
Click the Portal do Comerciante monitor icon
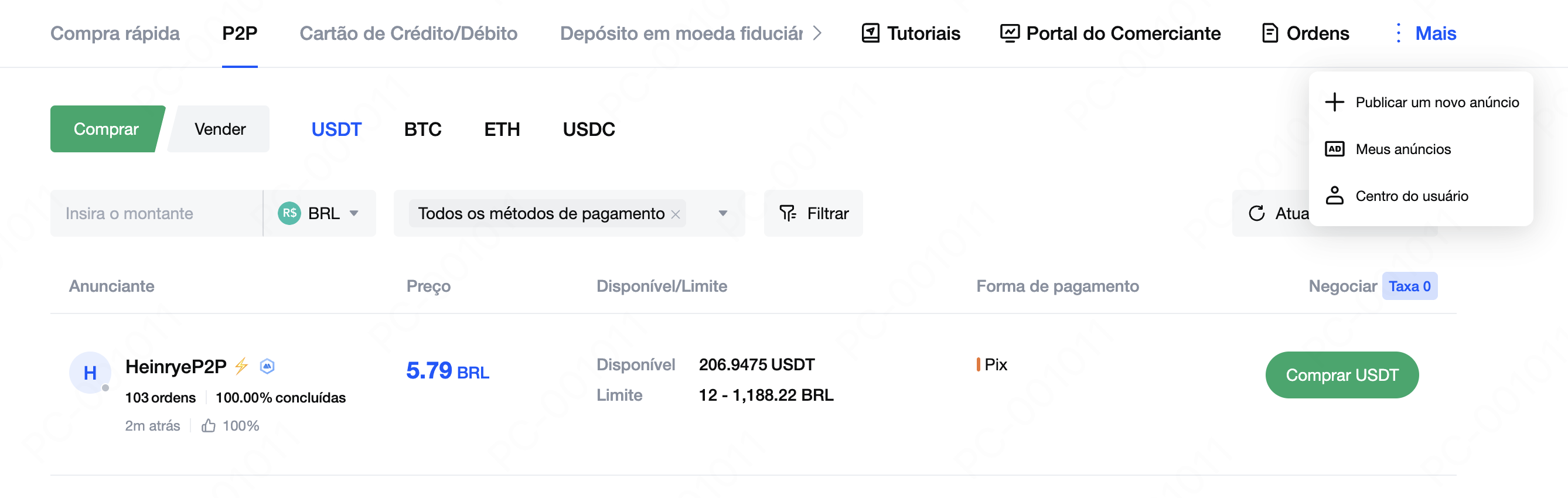coord(1009,33)
